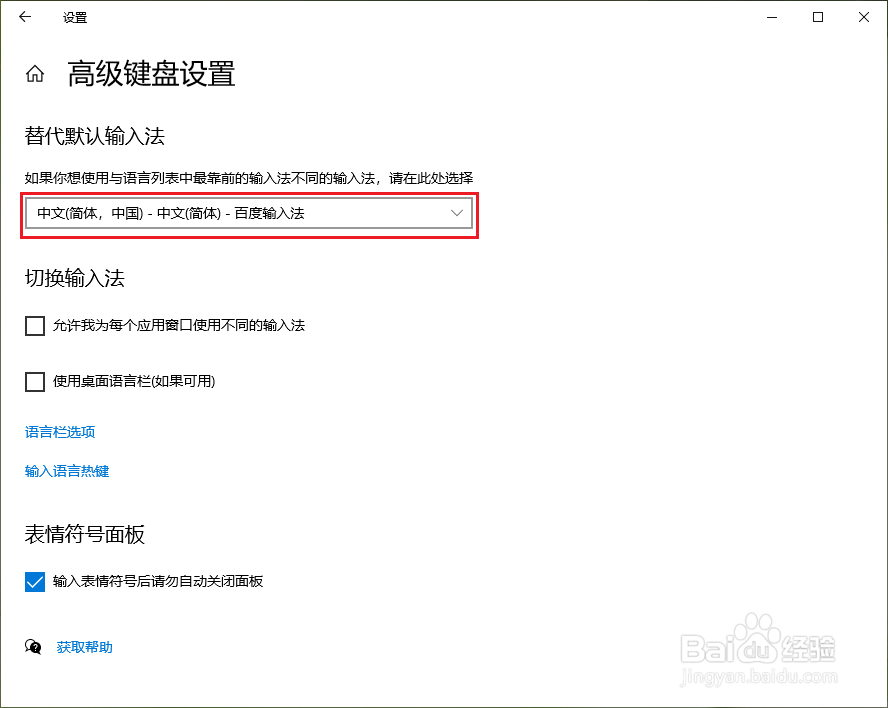Click the 设置 window title text
The width and height of the screenshot is (888, 708).
click(x=75, y=18)
